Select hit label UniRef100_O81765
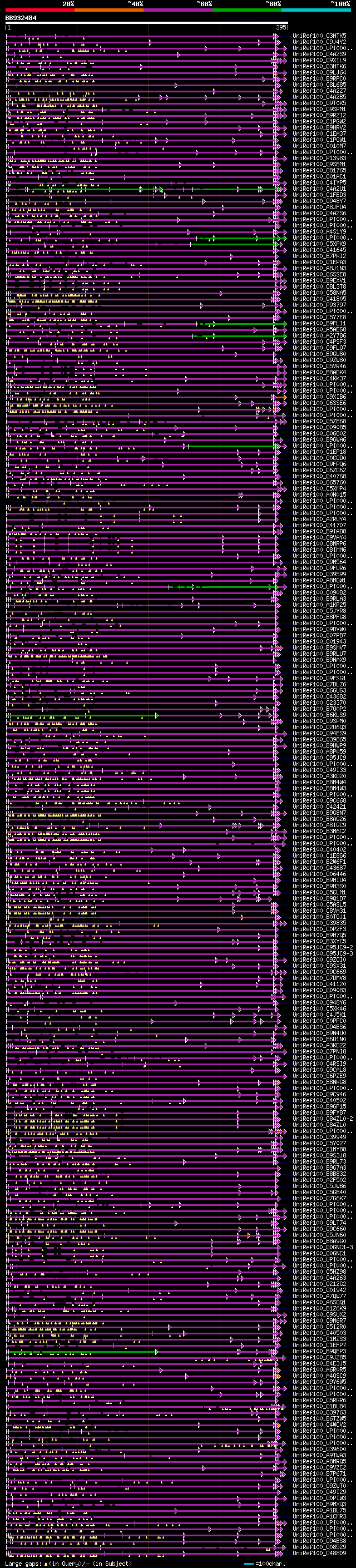 point(319,170)
